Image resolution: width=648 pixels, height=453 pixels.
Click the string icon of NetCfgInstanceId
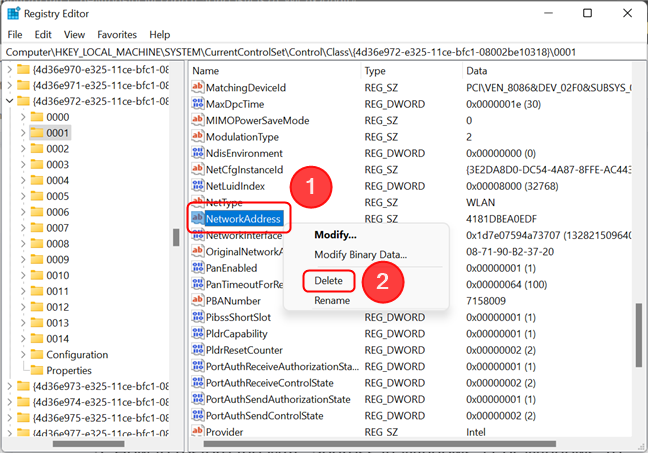[x=198, y=169]
